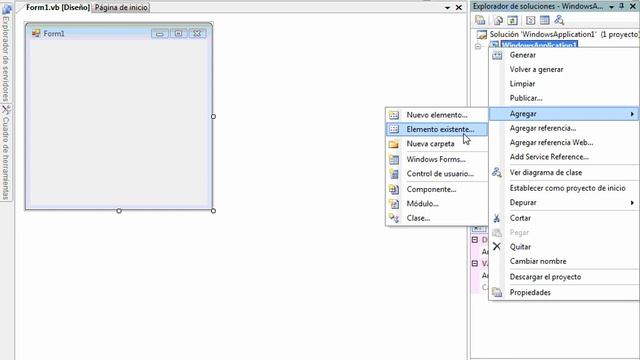This screenshot has width=640, height=360.
Task: Expand the Agregar submenu arrow
Action: tap(632, 114)
